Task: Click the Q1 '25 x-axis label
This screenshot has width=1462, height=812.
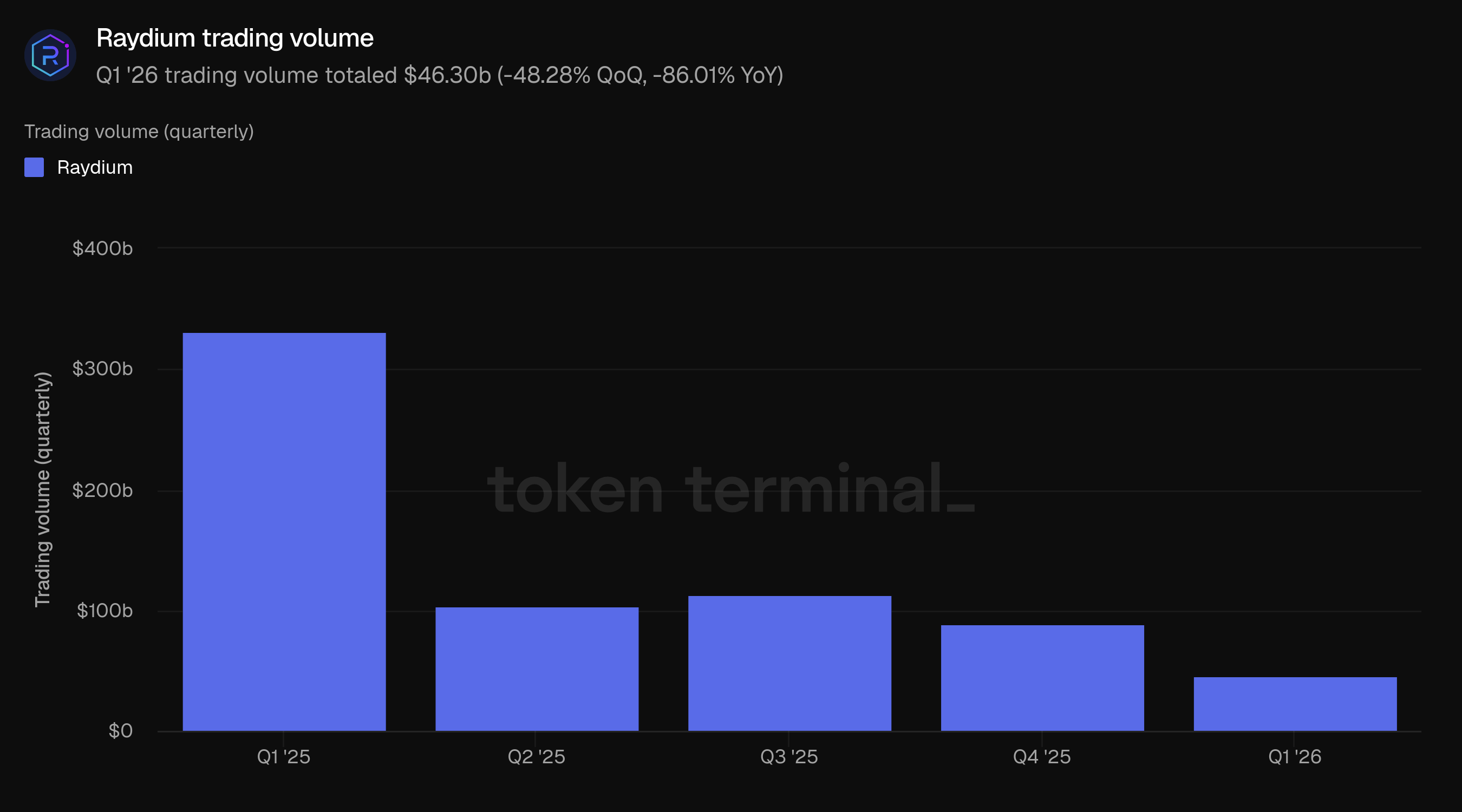Action: tap(283, 756)
